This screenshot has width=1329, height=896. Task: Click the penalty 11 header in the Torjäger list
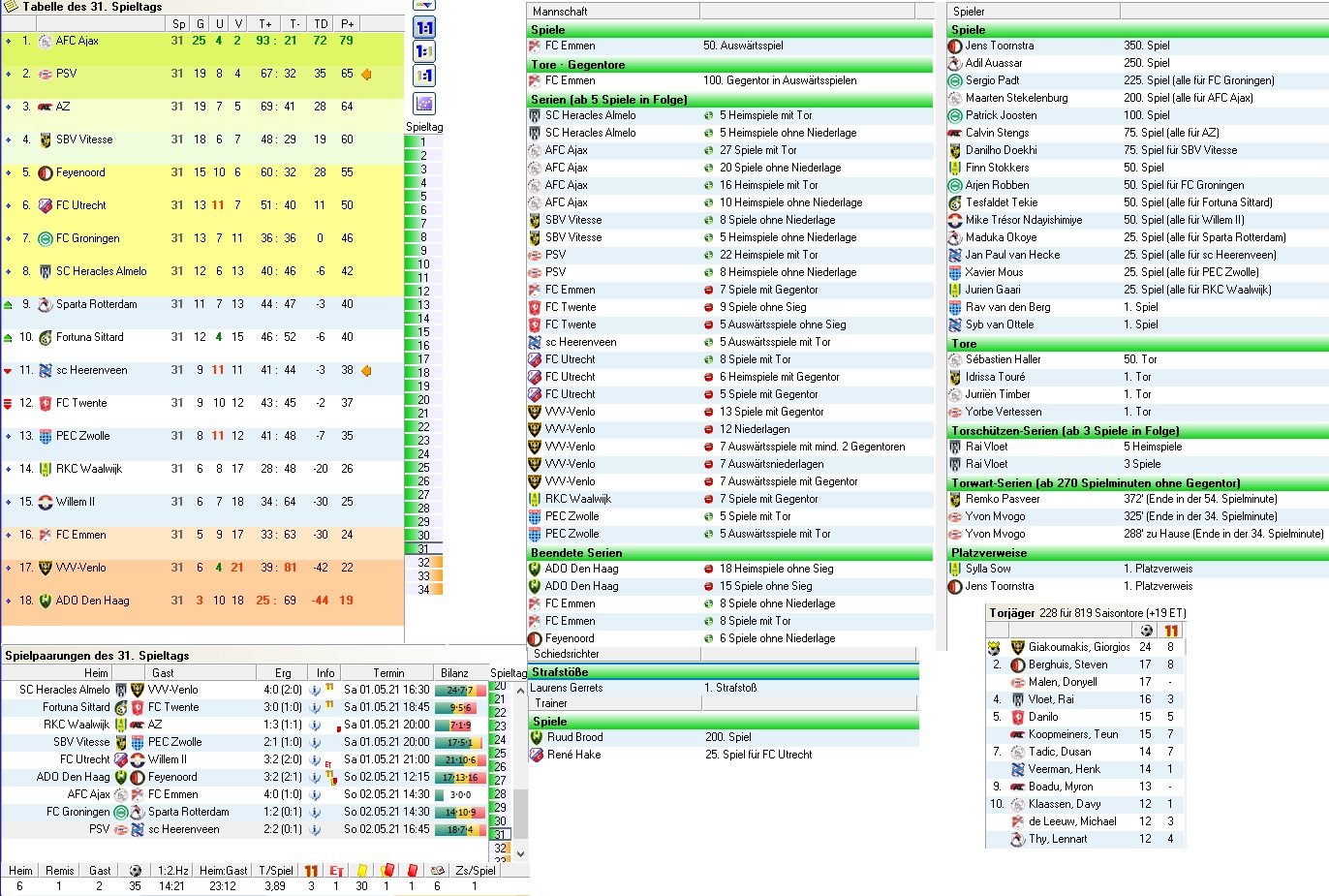(1171, 631)
